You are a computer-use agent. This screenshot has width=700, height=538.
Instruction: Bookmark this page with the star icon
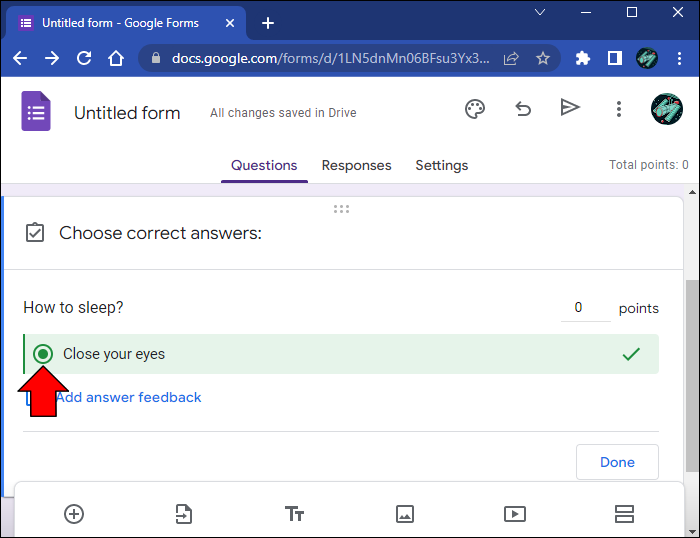click(543, 58)
